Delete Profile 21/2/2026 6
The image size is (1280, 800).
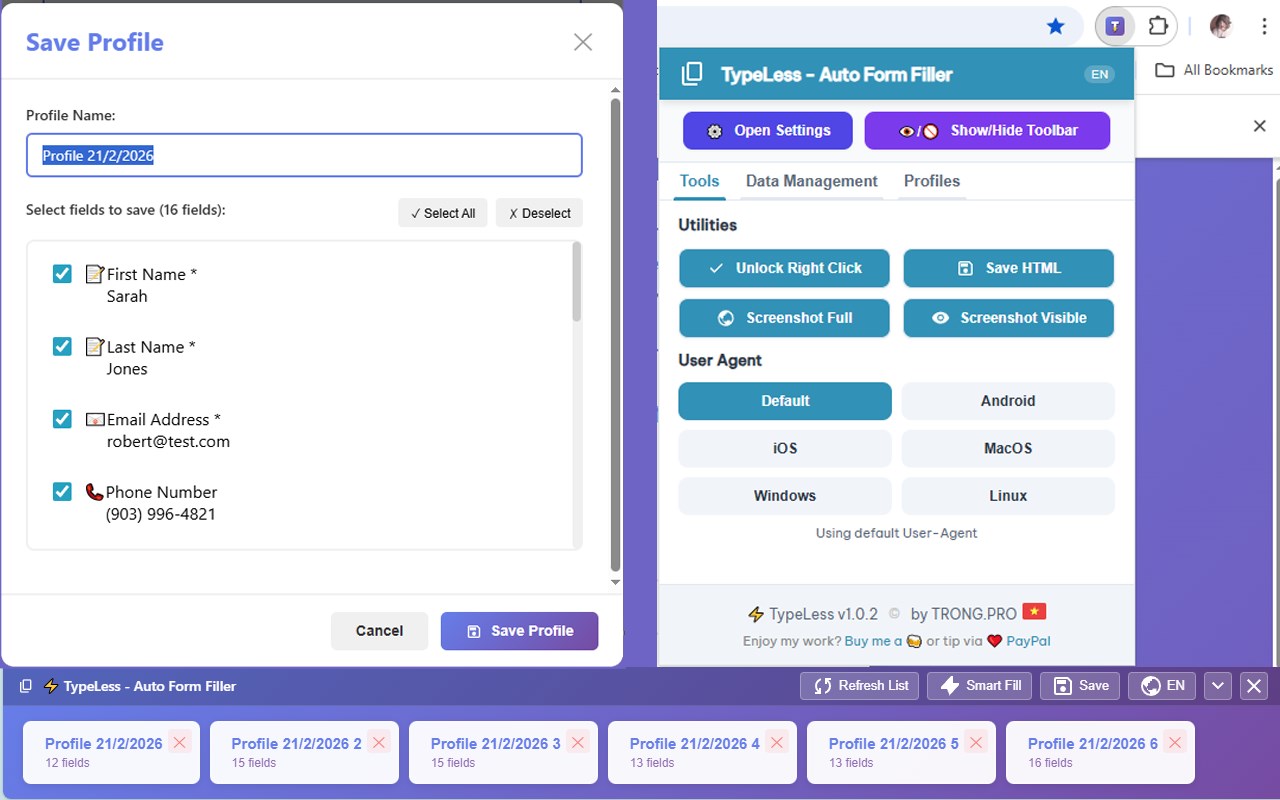tap(1174, 742)
